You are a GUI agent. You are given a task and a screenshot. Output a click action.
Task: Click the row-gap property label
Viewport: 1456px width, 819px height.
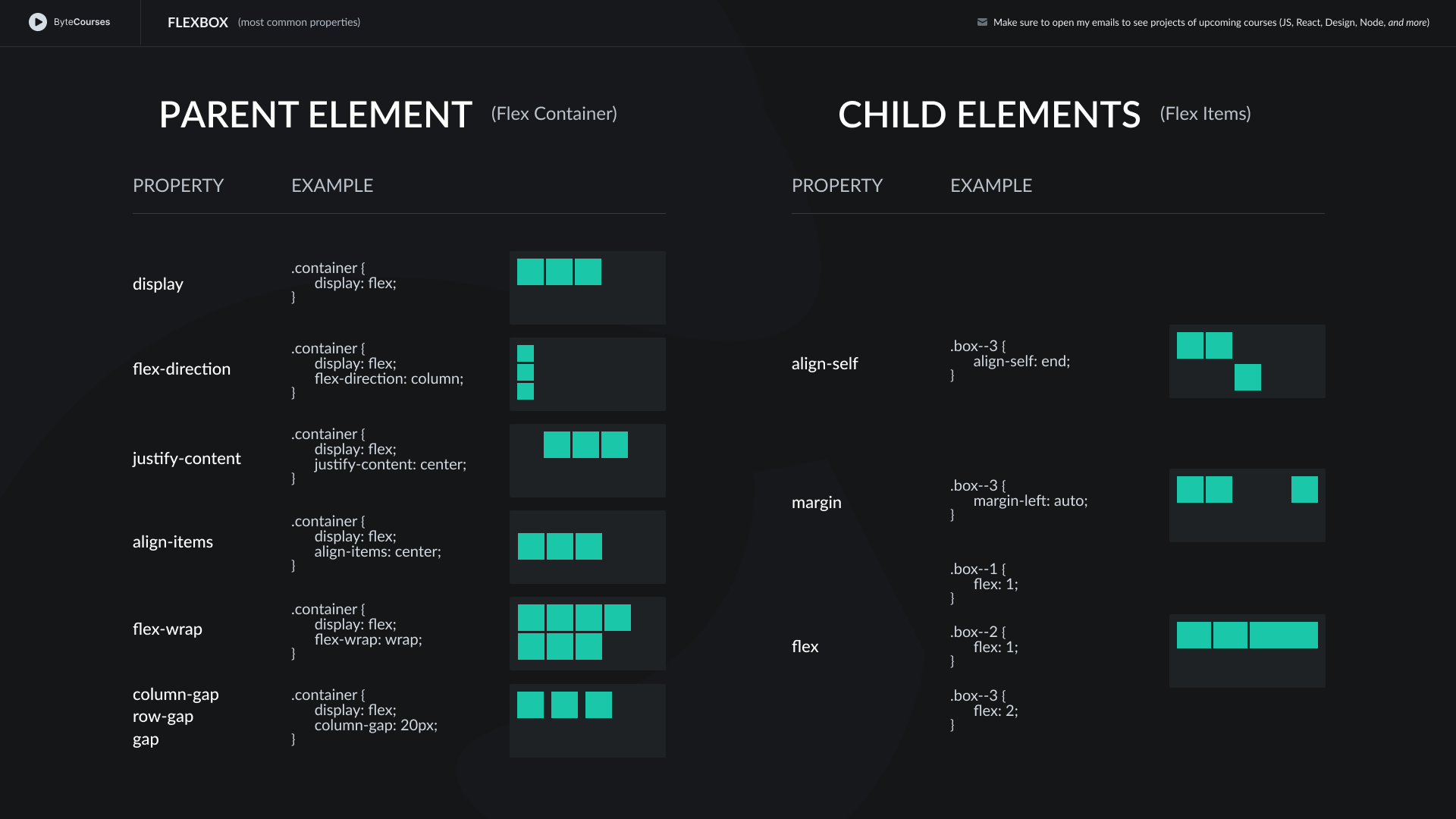click(x=163, y=717)
